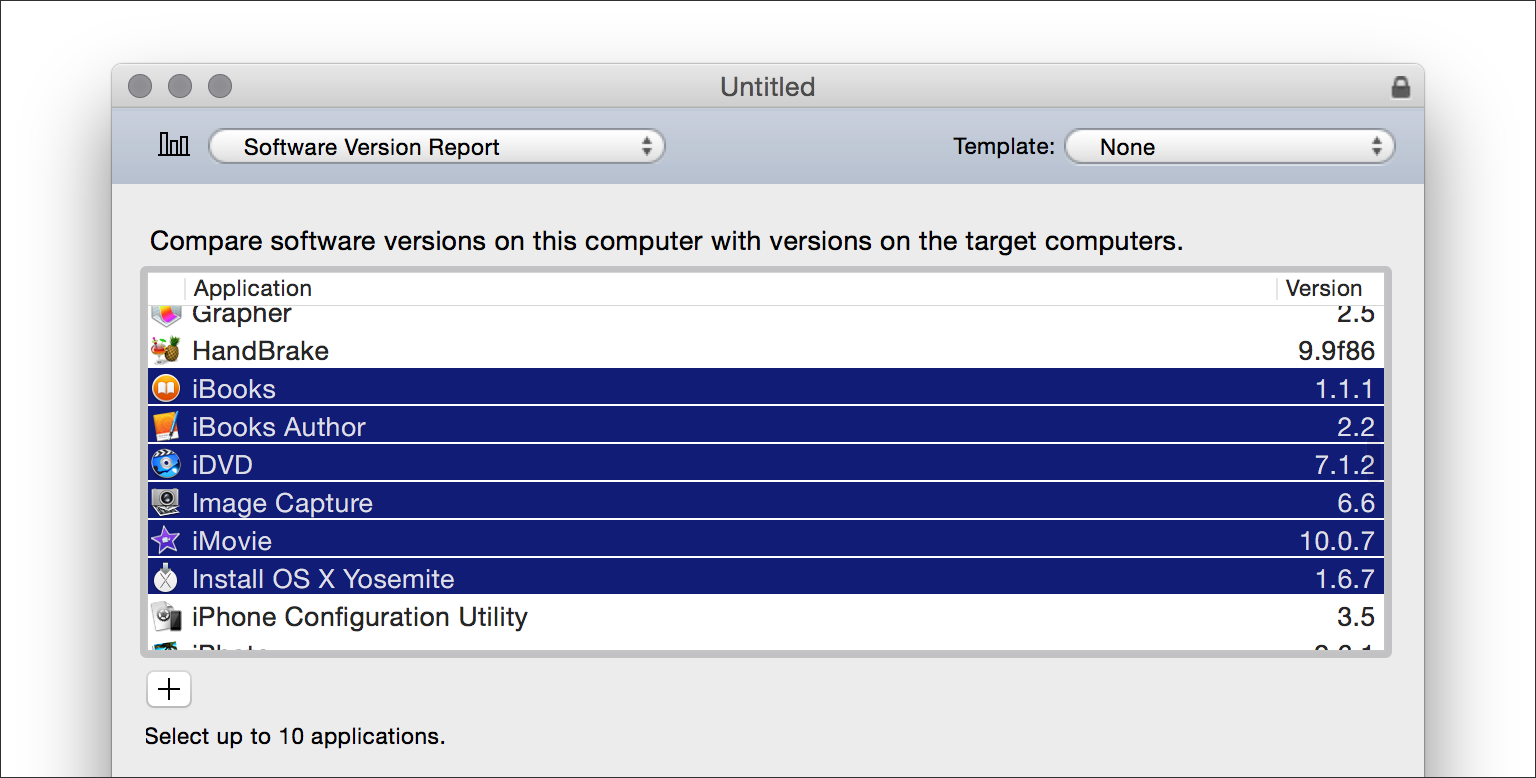Sort by the Application column header
The image size is (1536, 778).
point(253,288)
